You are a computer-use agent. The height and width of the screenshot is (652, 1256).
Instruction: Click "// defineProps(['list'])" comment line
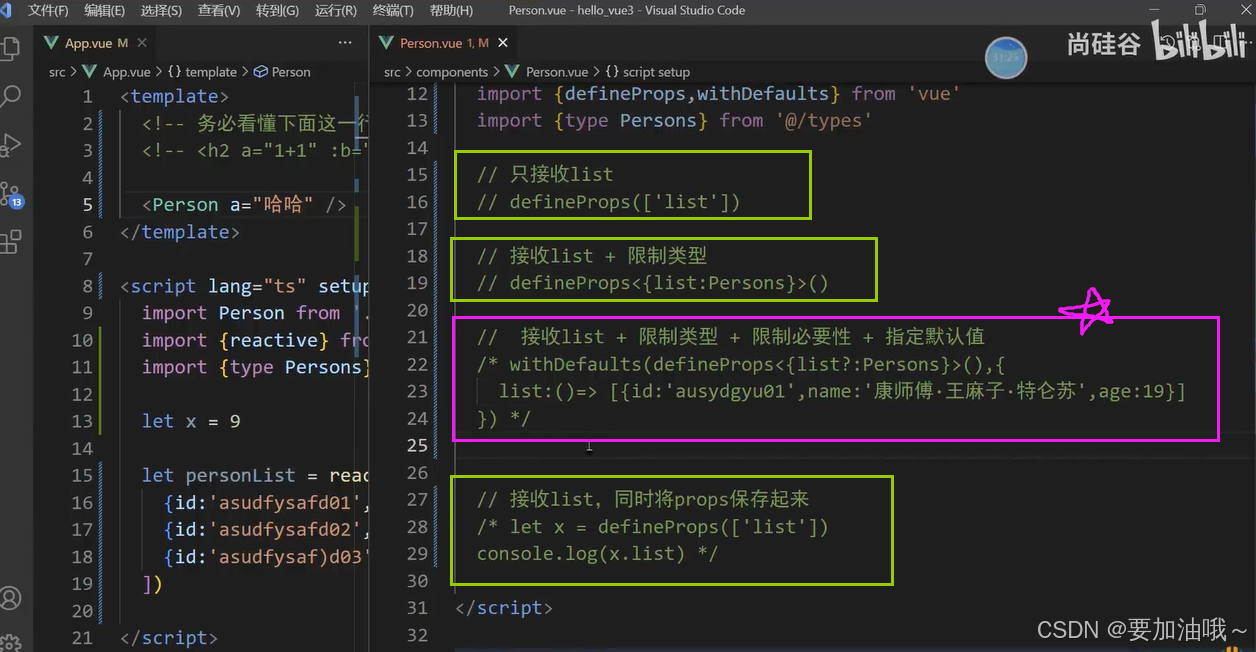[x=609, y=201]
